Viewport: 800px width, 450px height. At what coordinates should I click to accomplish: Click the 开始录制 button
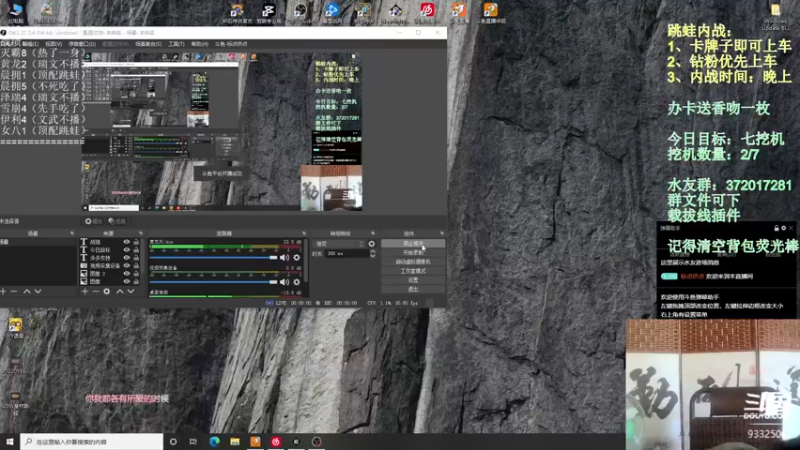413,253
